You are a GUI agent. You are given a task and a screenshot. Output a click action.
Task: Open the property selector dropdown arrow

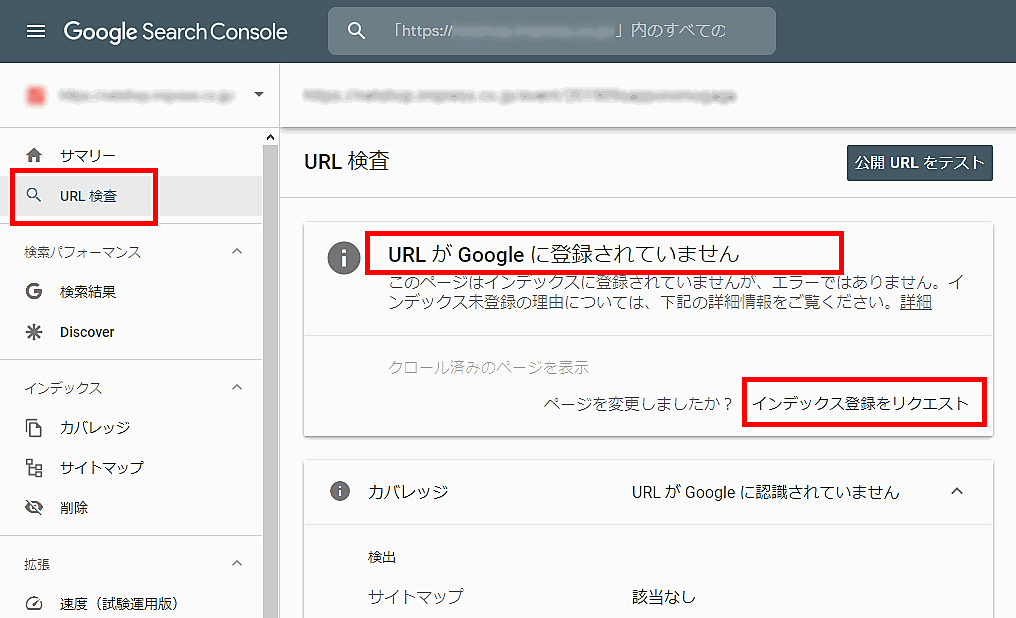[259, 95]
